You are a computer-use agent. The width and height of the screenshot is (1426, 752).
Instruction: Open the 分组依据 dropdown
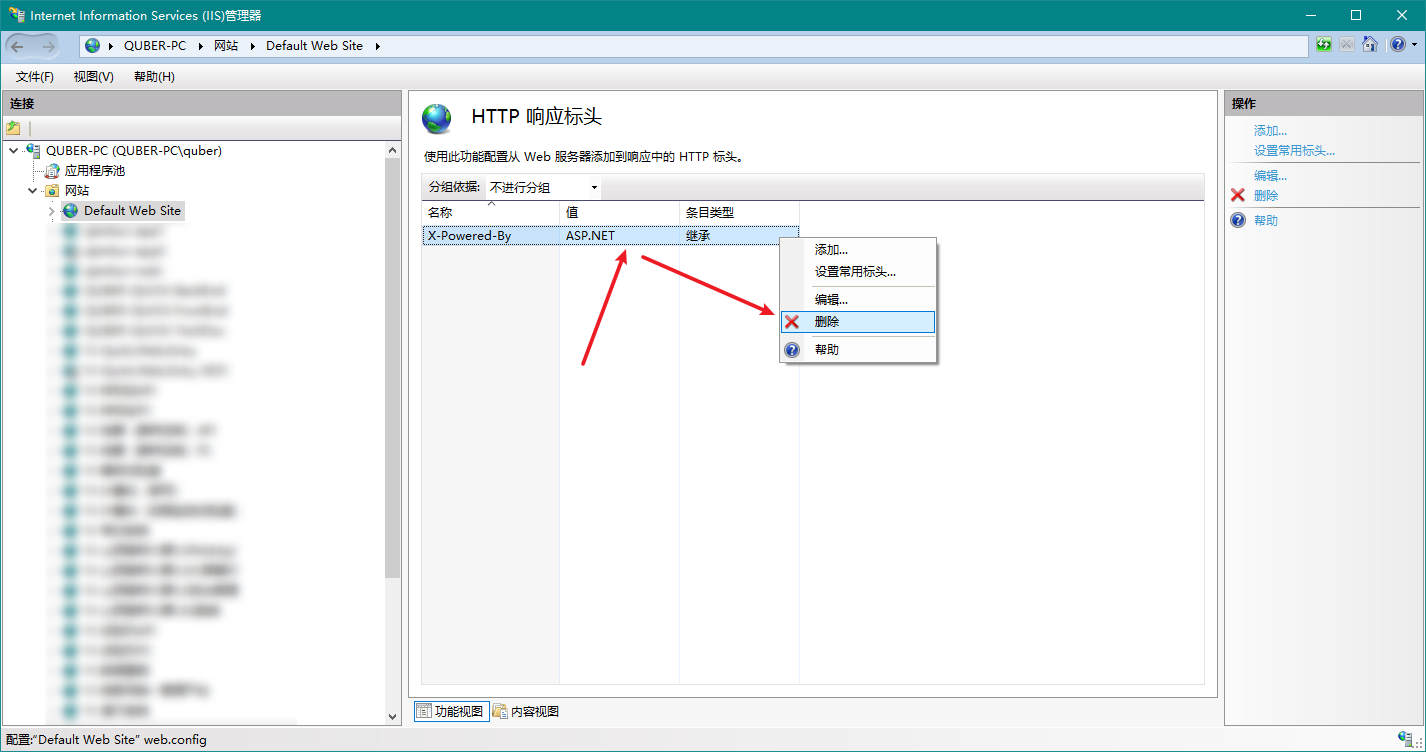pos(543,188)
